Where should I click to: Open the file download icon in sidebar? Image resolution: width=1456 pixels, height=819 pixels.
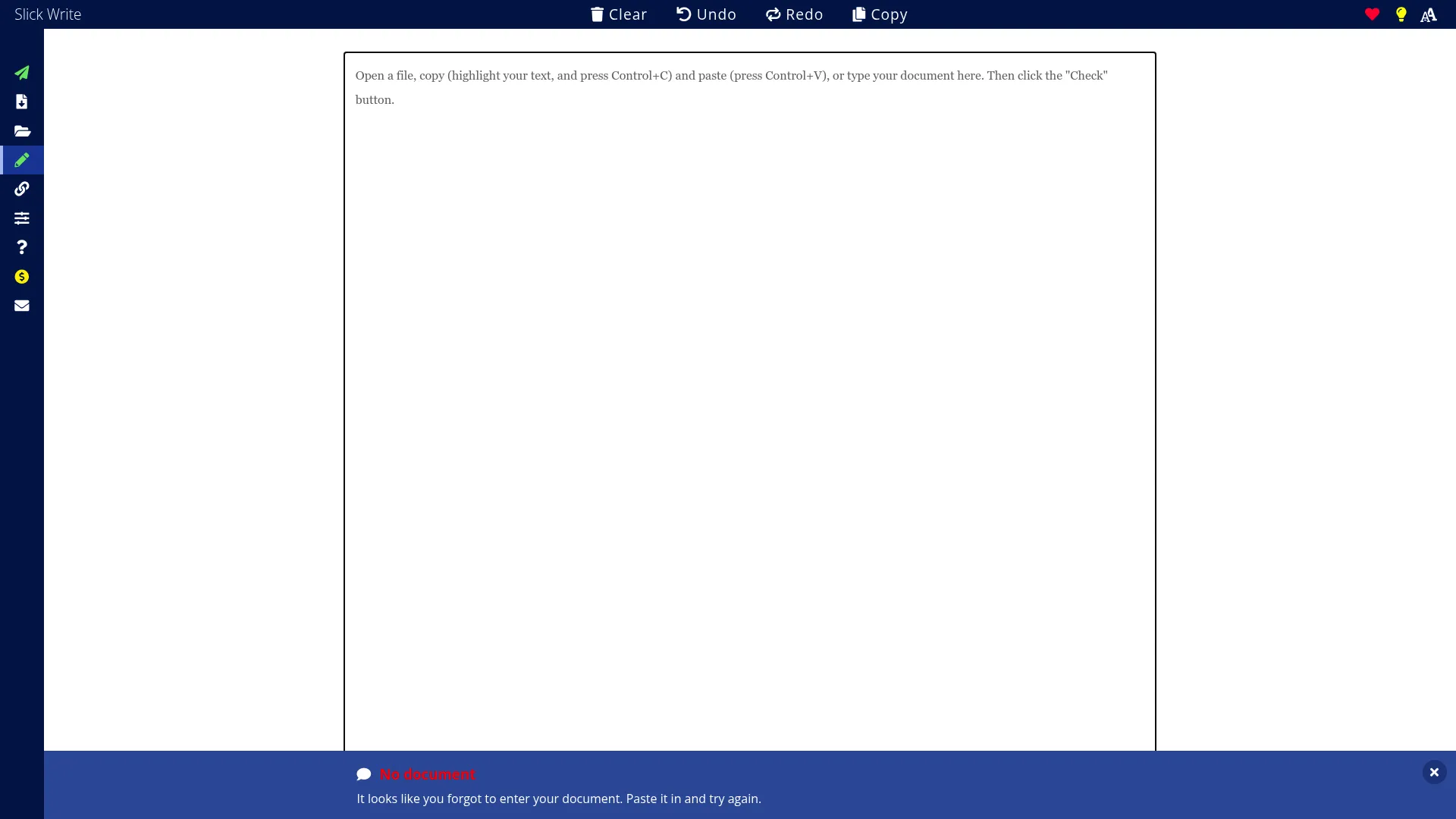[x=22, y=102]
